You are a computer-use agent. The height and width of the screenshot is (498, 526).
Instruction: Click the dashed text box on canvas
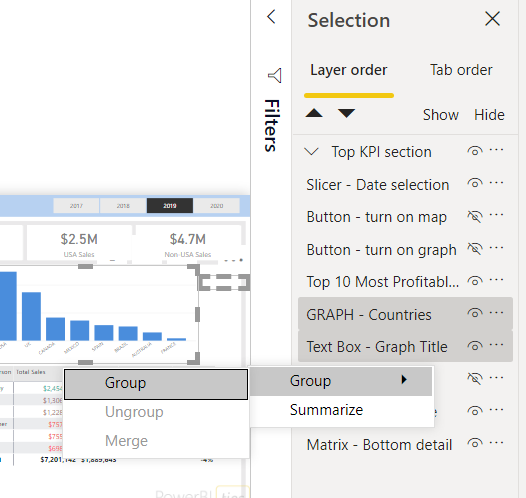point(224,282)
